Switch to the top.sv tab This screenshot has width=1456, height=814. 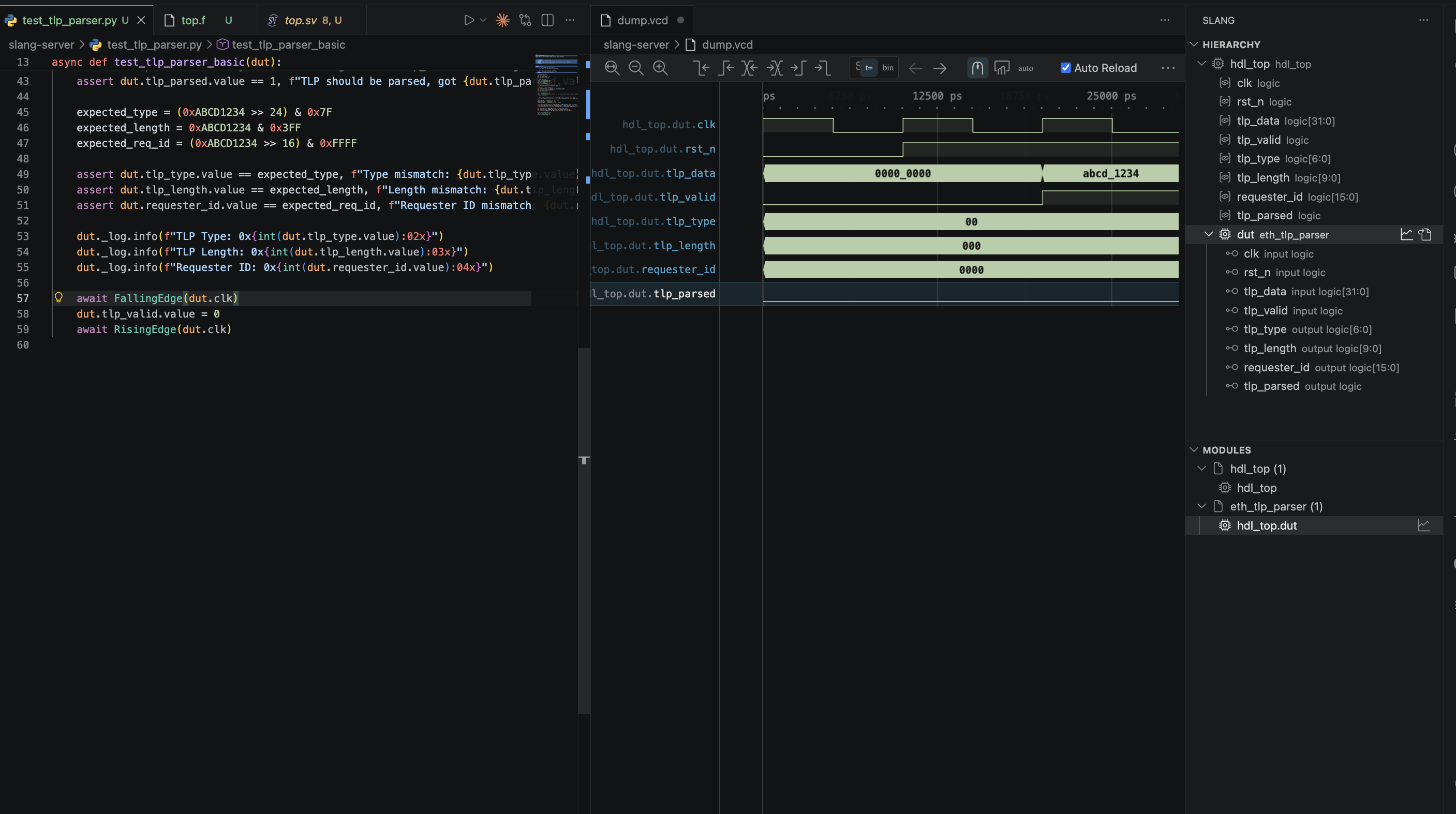tap(312, 20)
